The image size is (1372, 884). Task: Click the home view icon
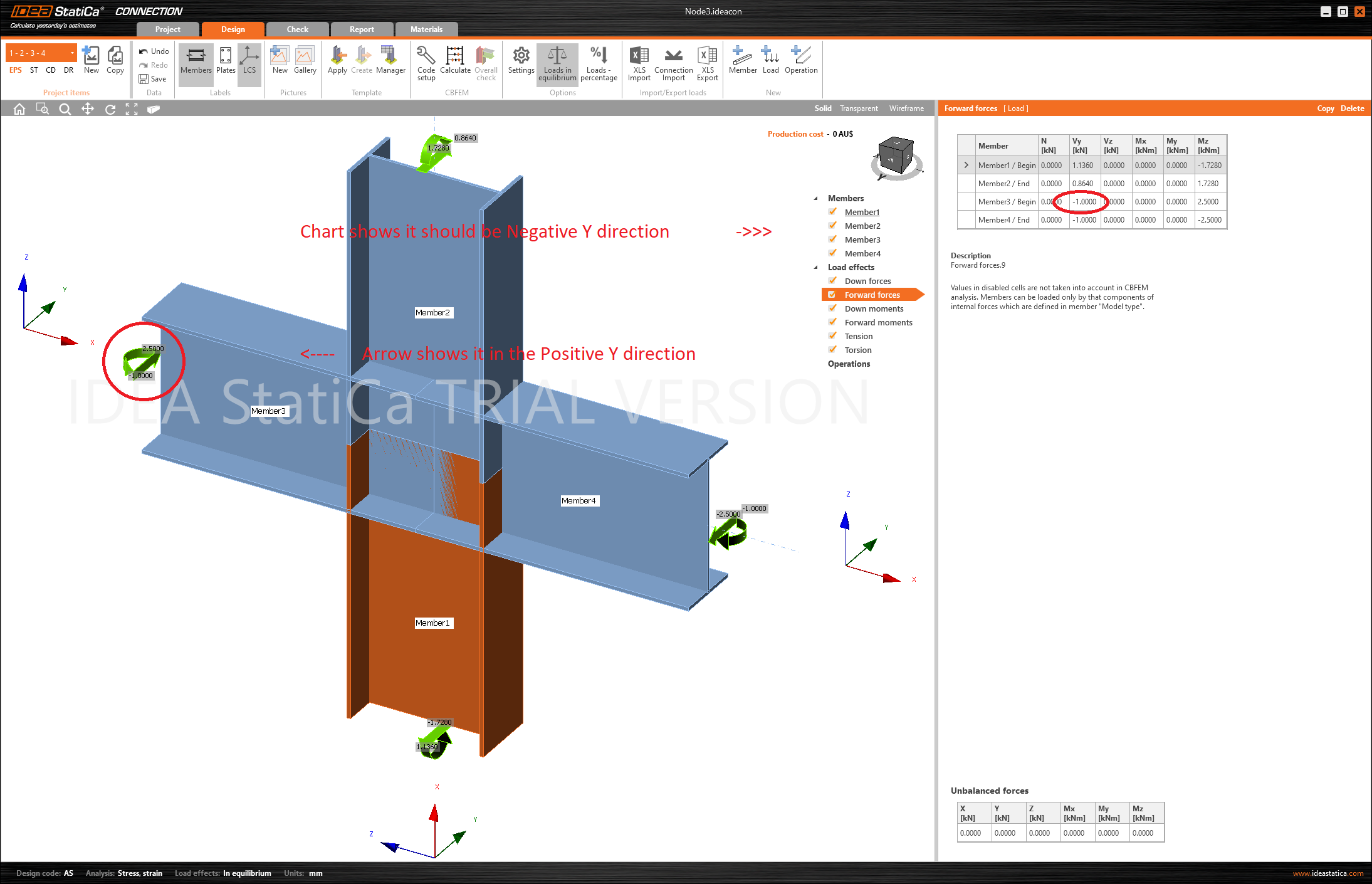pyautogui.click(x=19, y=109)
